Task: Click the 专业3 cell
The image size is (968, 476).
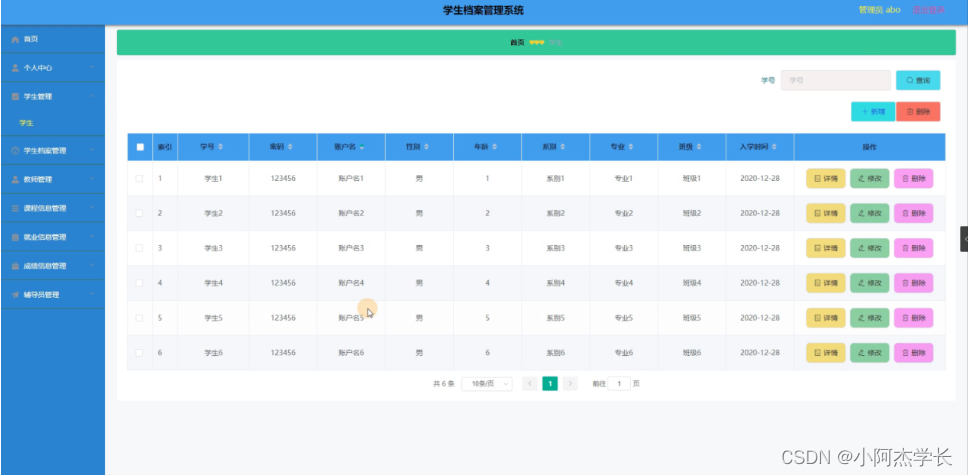Action: (624, 248)
